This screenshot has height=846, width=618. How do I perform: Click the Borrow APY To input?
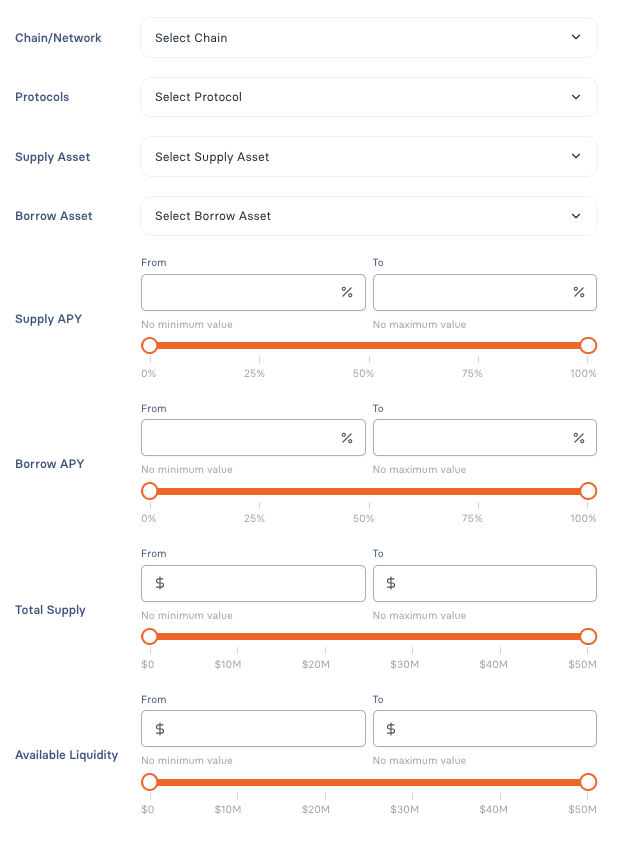click(472, 438)
